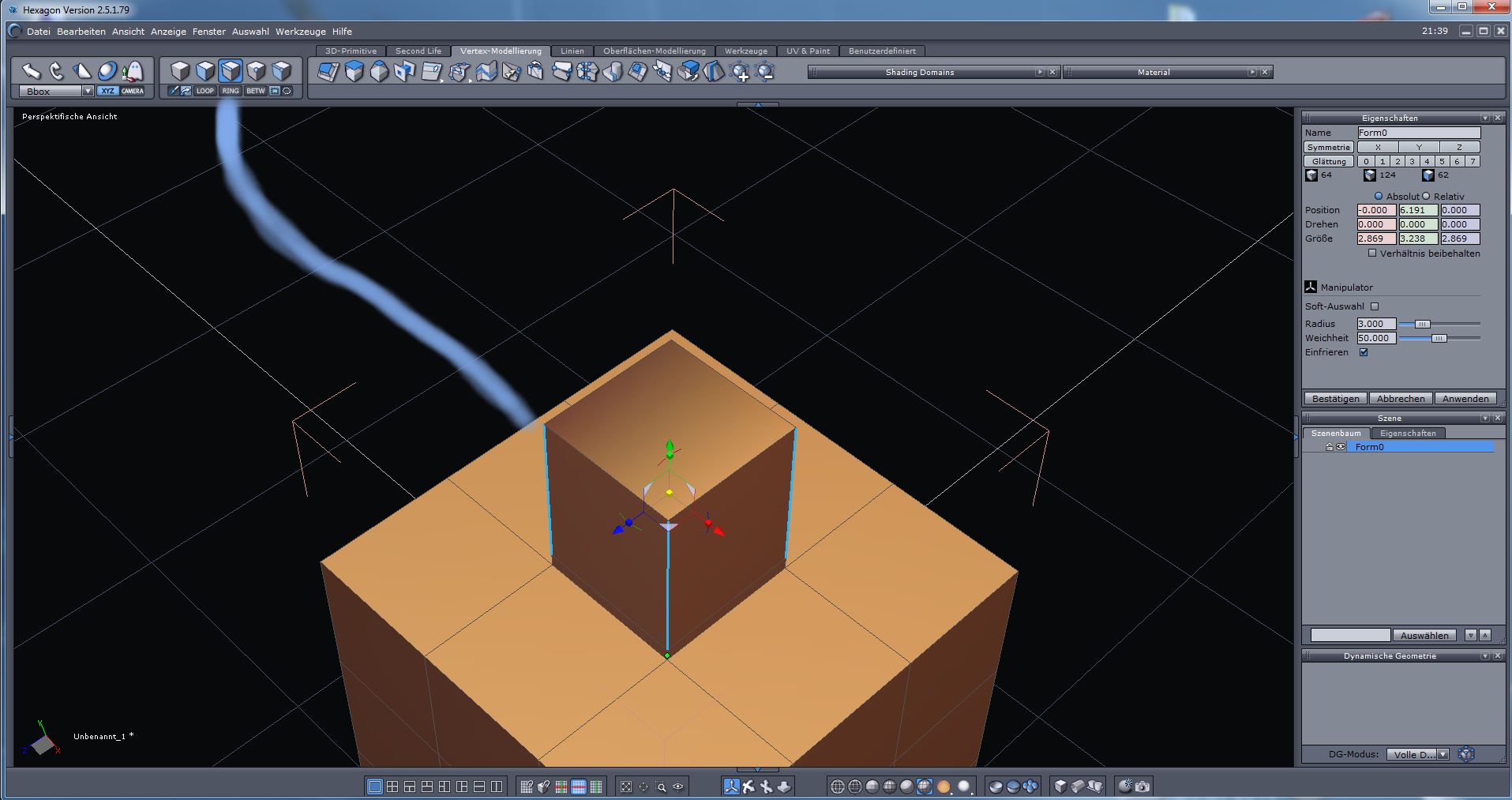1512x800 pixels.
Task: Use the tool with the minus sign
Action: tap(764, 73)
